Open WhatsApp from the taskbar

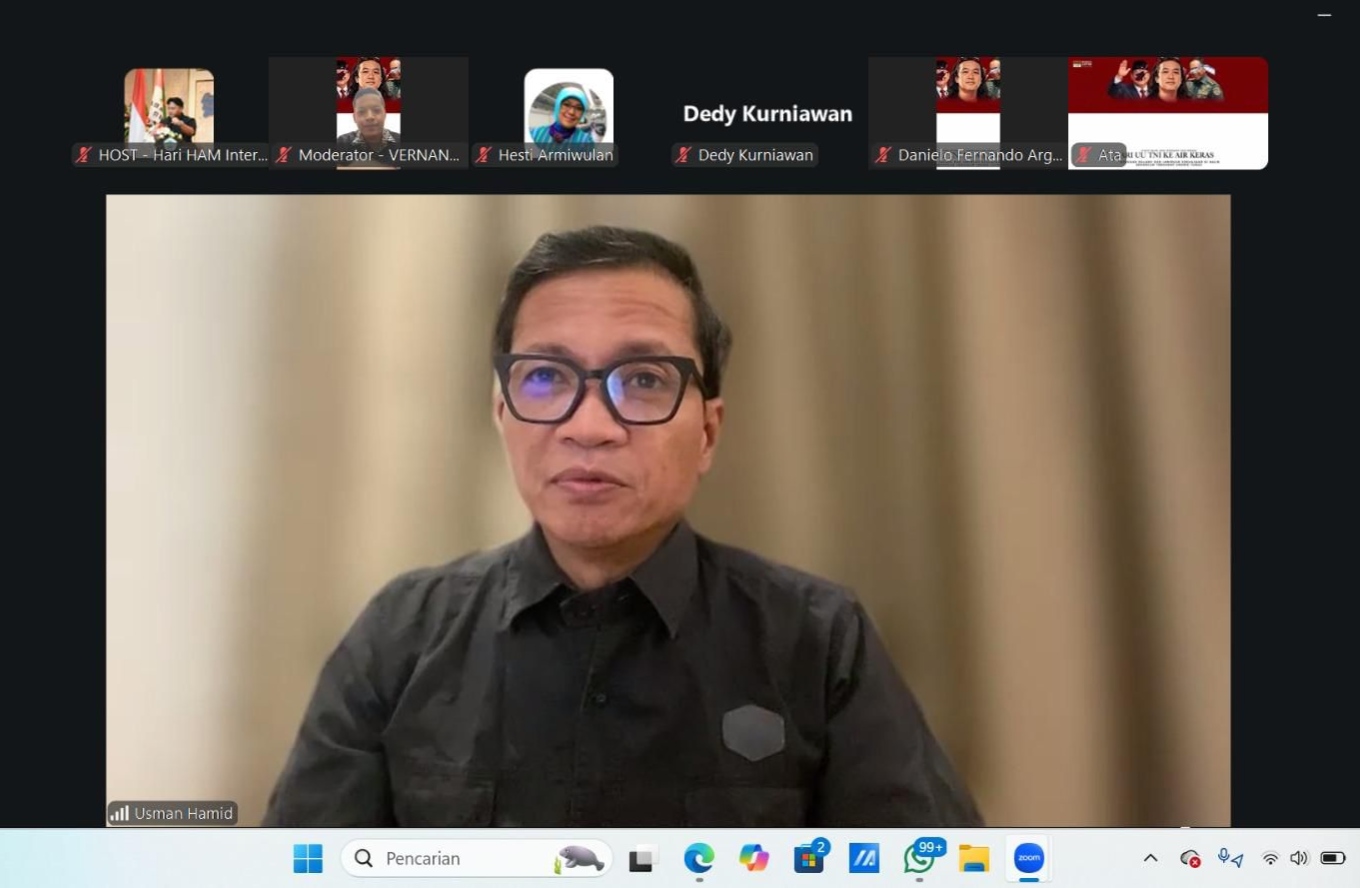(x=919, y=858)
